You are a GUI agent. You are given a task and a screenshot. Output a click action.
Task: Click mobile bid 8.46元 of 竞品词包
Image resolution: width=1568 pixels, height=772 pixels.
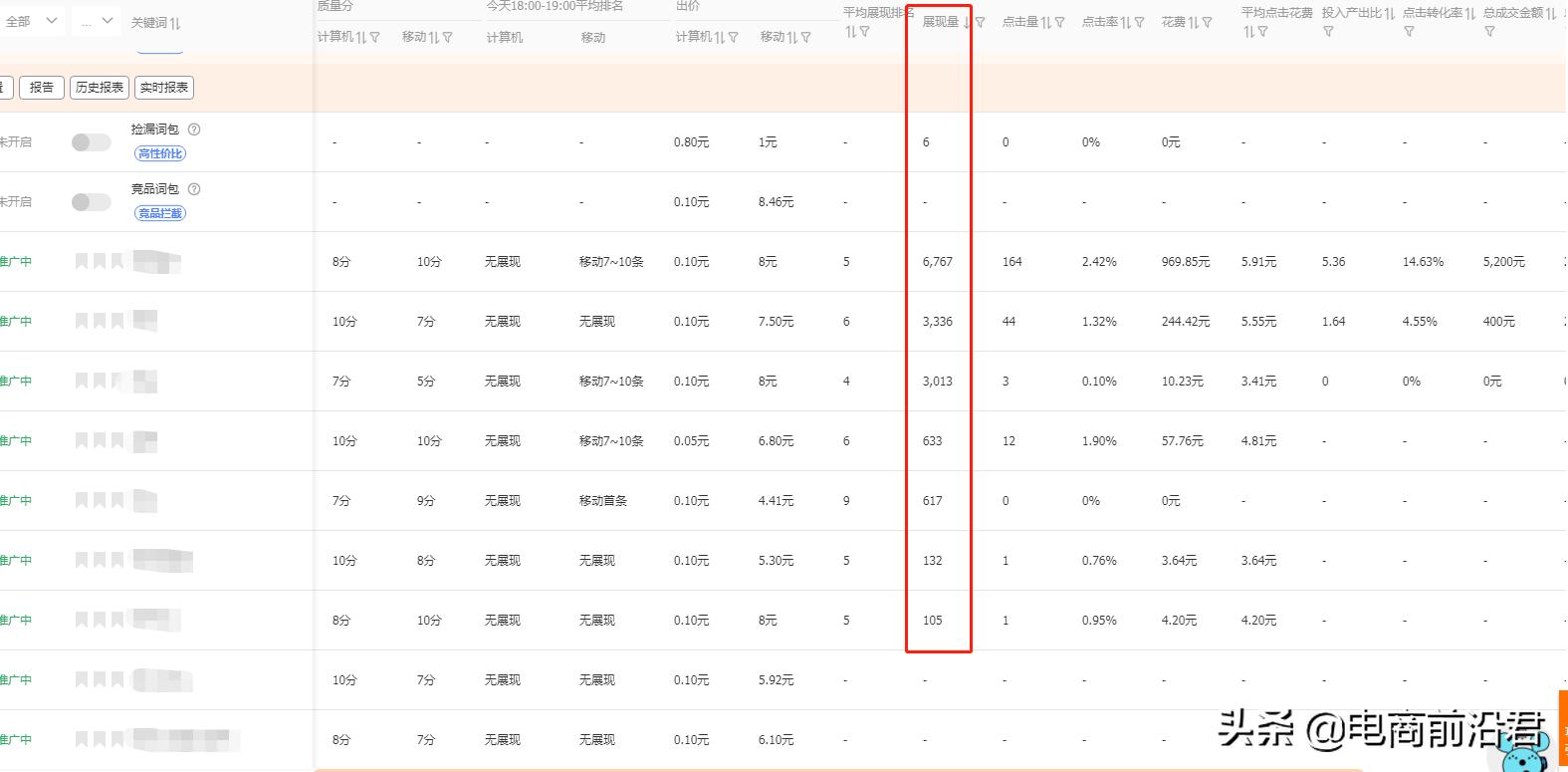click(x=777, y=202)
